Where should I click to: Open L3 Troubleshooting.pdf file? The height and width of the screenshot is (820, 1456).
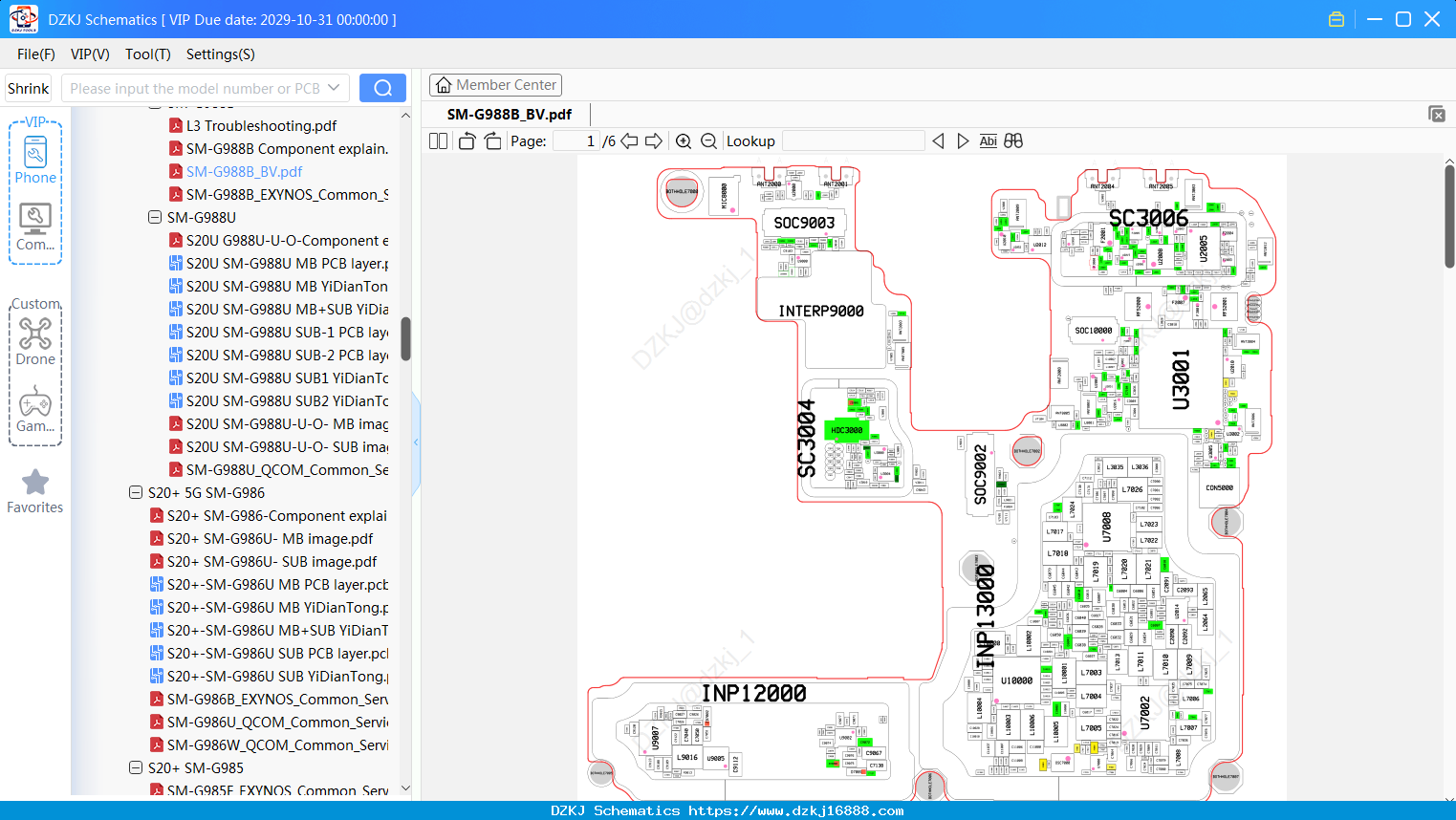pyautogui.click(x=261, y=125)
